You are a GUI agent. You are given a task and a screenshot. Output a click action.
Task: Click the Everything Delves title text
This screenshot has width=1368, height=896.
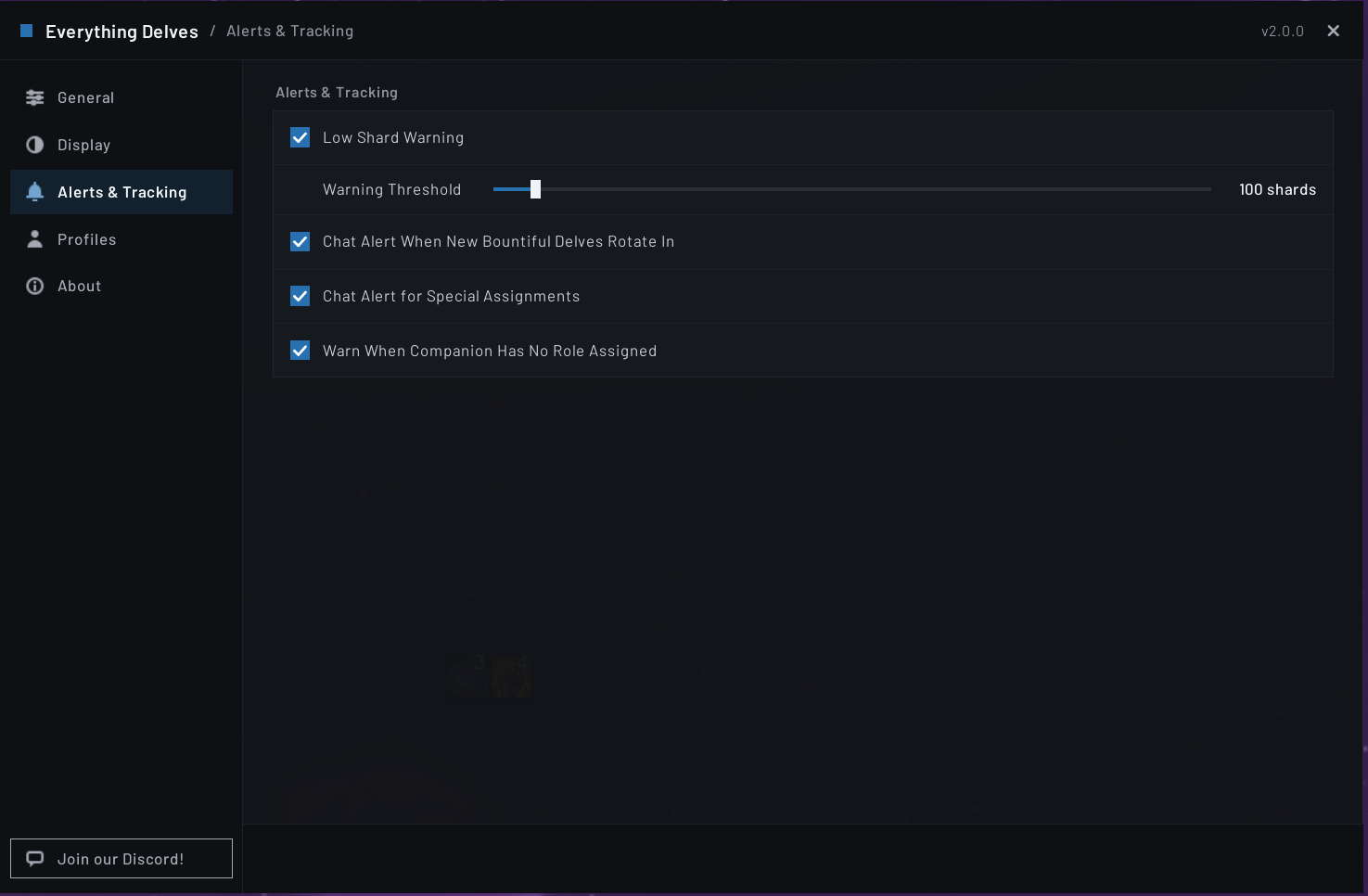[x=121, y=32]
